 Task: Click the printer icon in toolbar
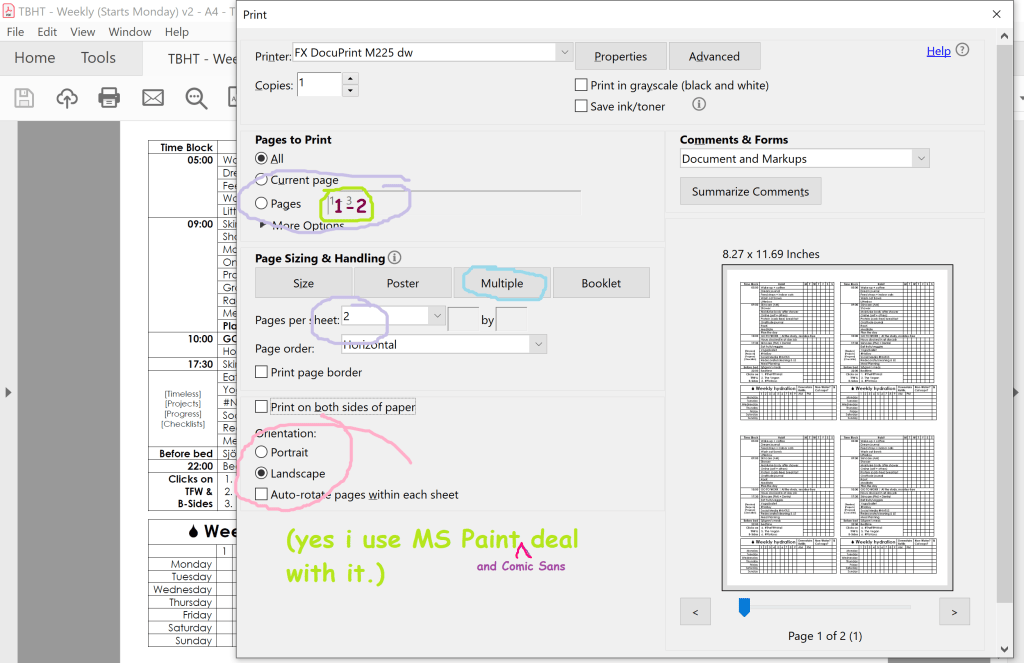coord(109,98)
